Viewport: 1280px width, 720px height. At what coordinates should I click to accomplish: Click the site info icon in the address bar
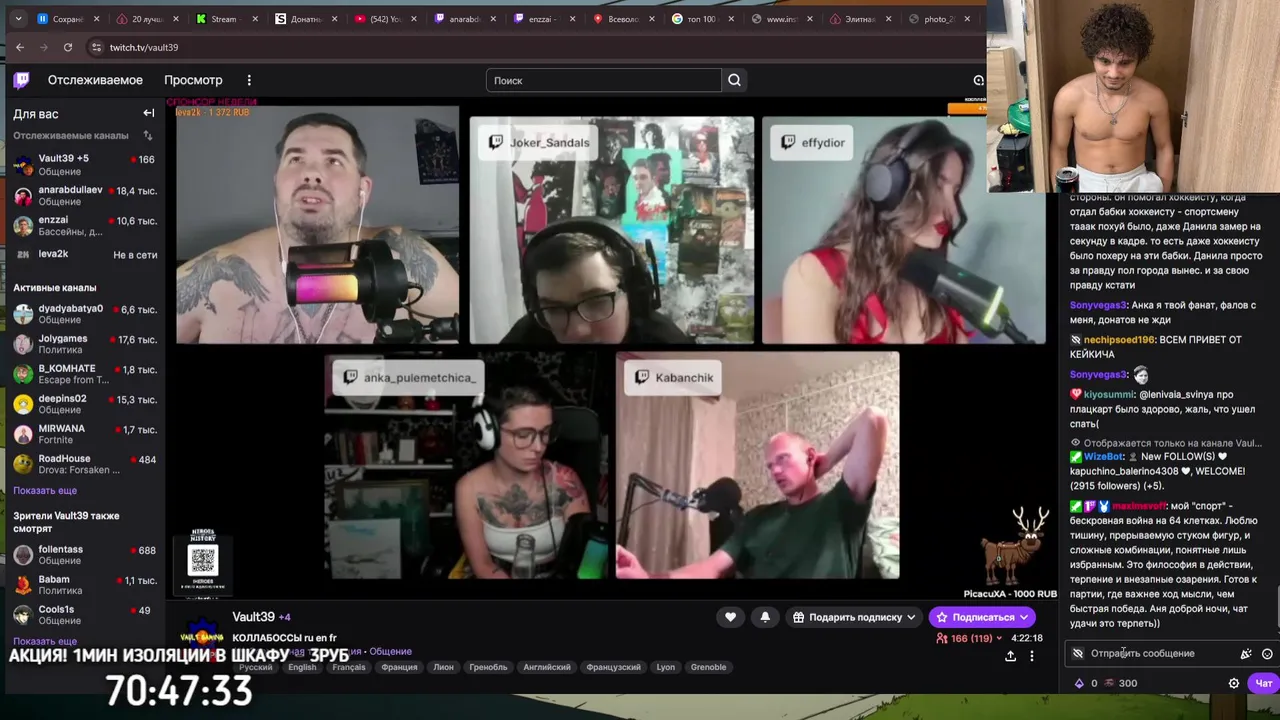coord(96,47)
